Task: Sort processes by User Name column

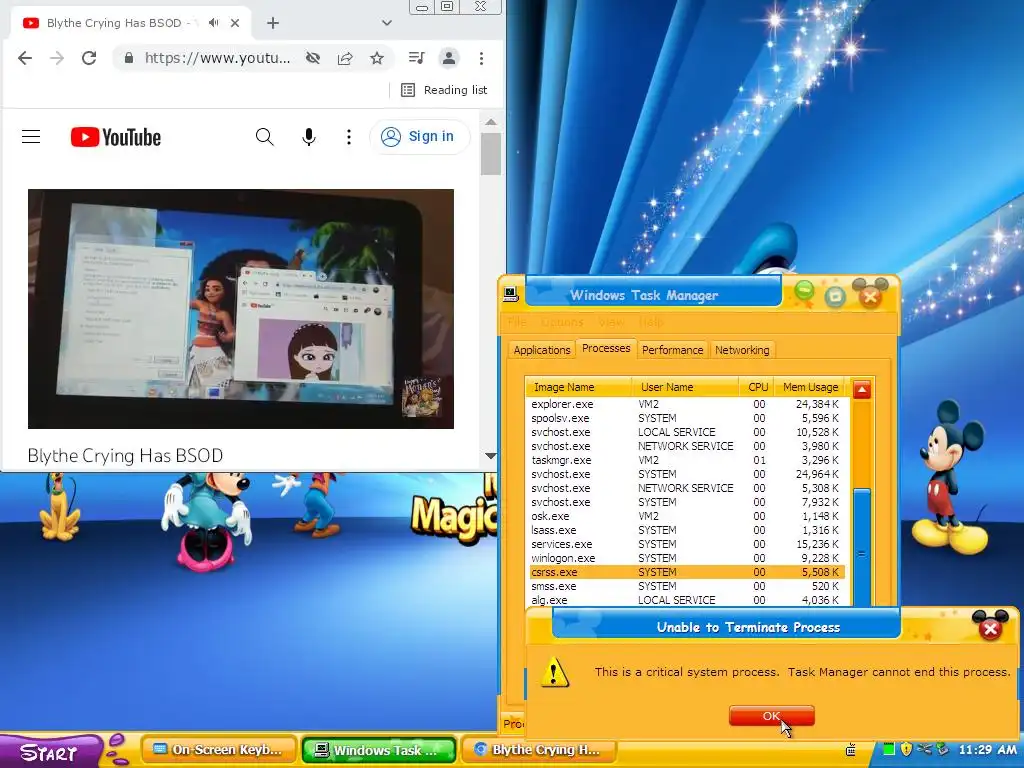Action: pyautogui.click(x=685, y=387)
